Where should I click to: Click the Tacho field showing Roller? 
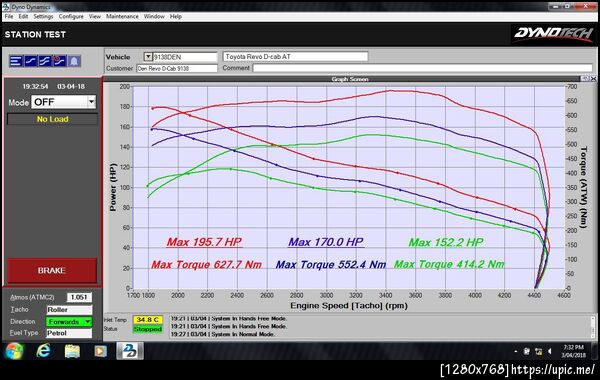(69, 310)
